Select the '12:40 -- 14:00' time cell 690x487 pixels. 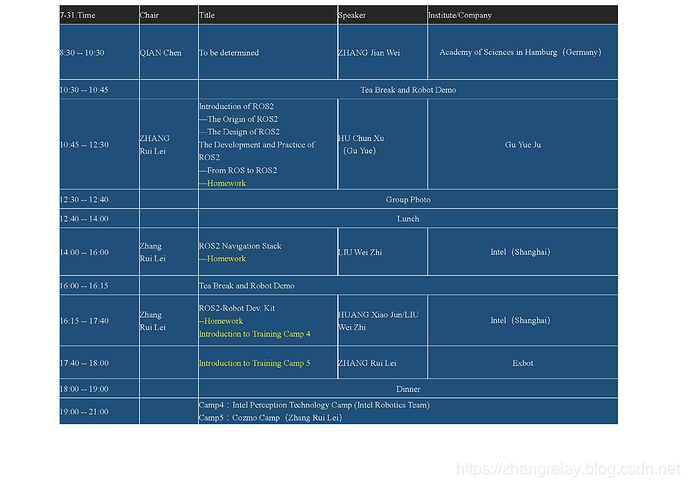pos(99,219)
